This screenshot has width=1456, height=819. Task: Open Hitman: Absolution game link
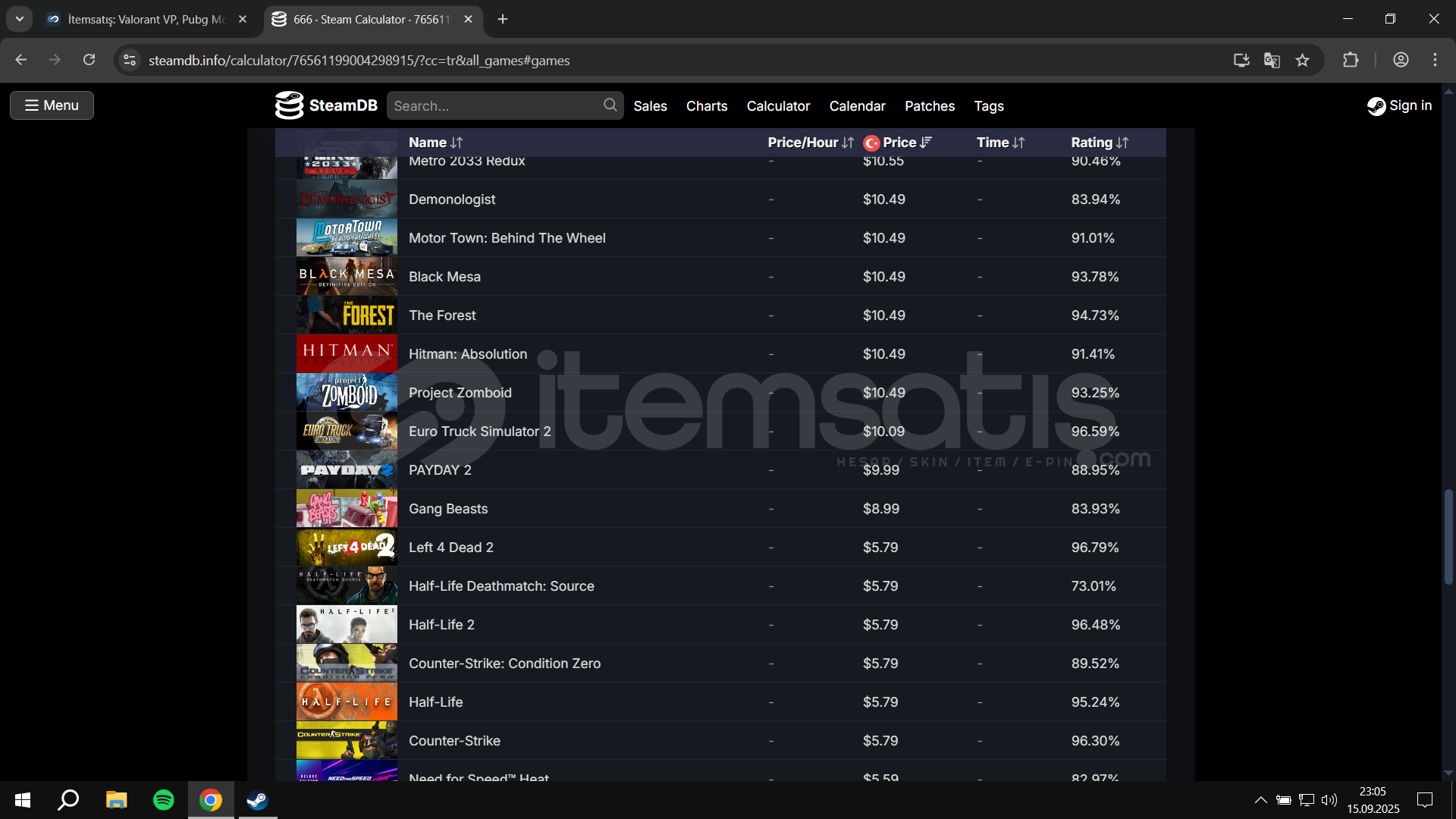pos(467,353)
